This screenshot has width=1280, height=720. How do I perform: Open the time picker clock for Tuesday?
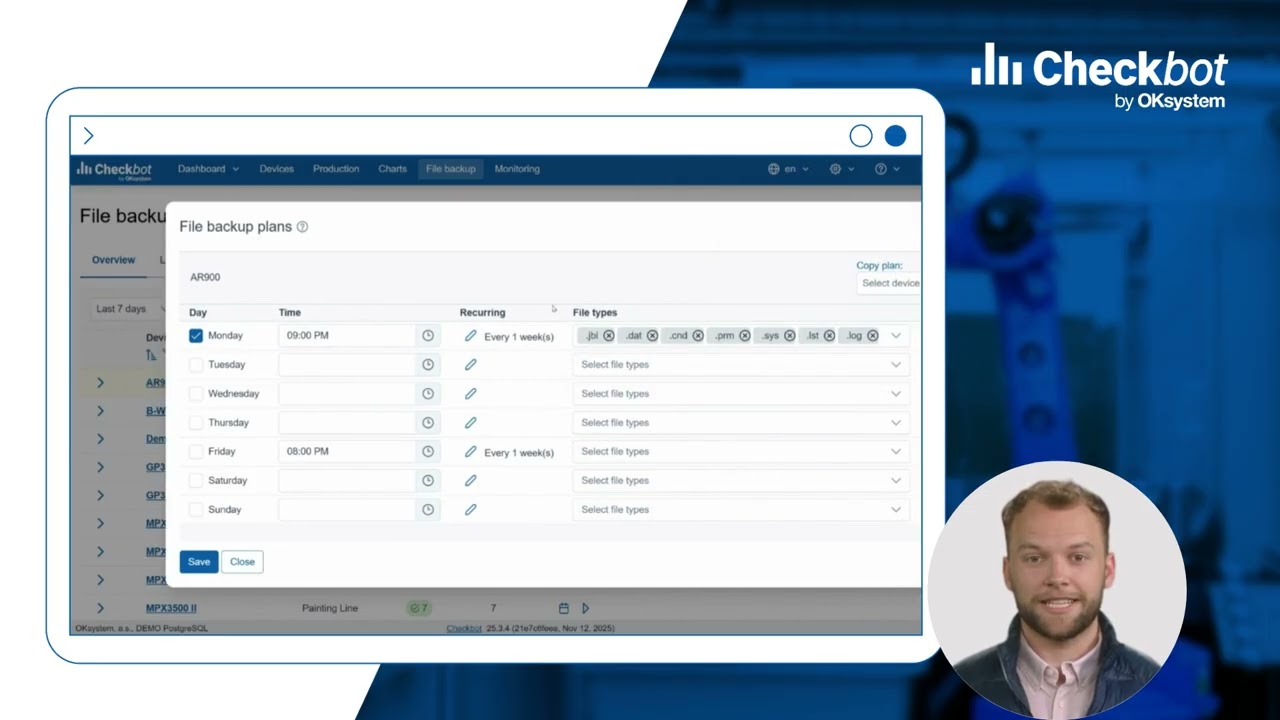pyautogui.click(x=428, y=365)
